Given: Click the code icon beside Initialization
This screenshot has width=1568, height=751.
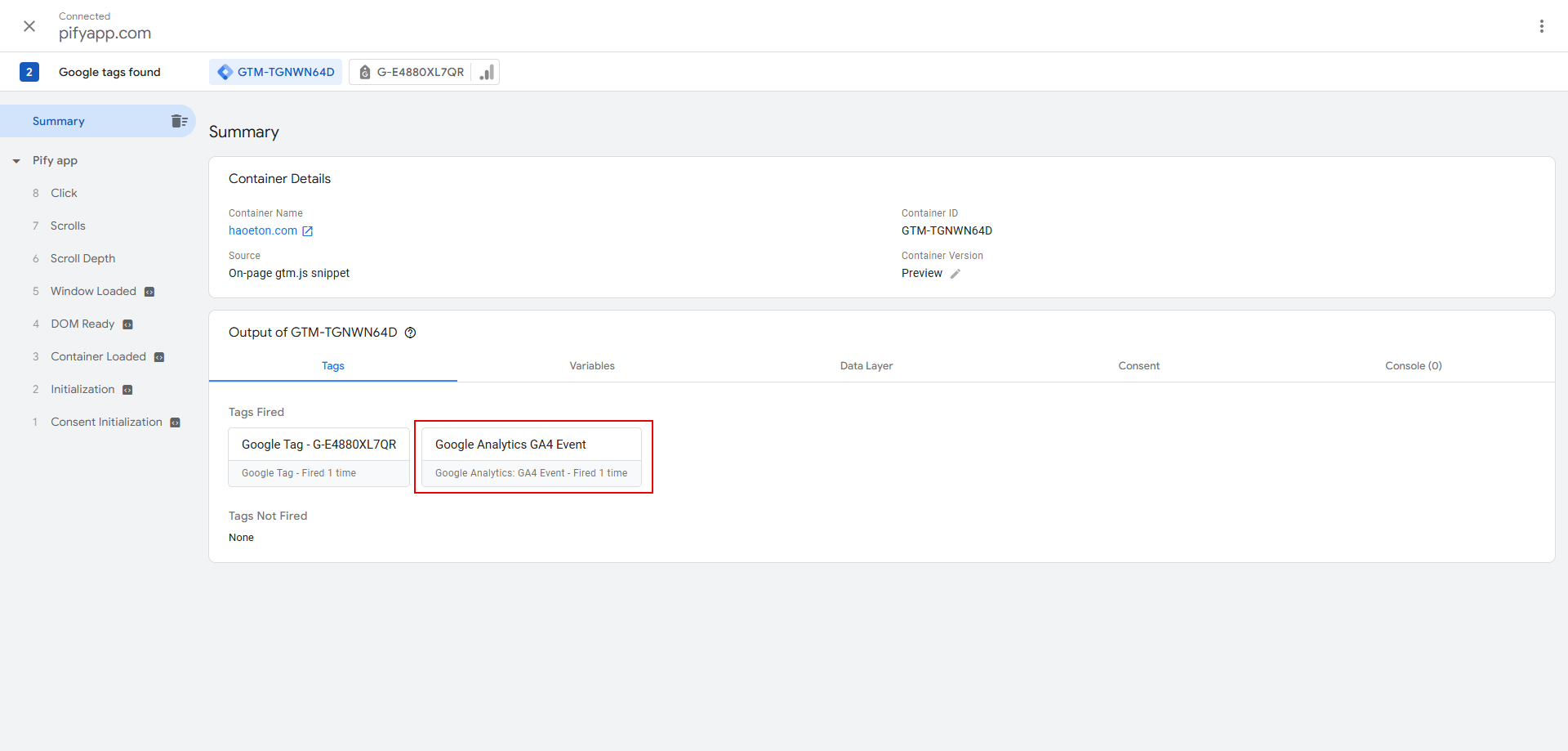Looking at the screenshot, I should click(x=127, y=390).
